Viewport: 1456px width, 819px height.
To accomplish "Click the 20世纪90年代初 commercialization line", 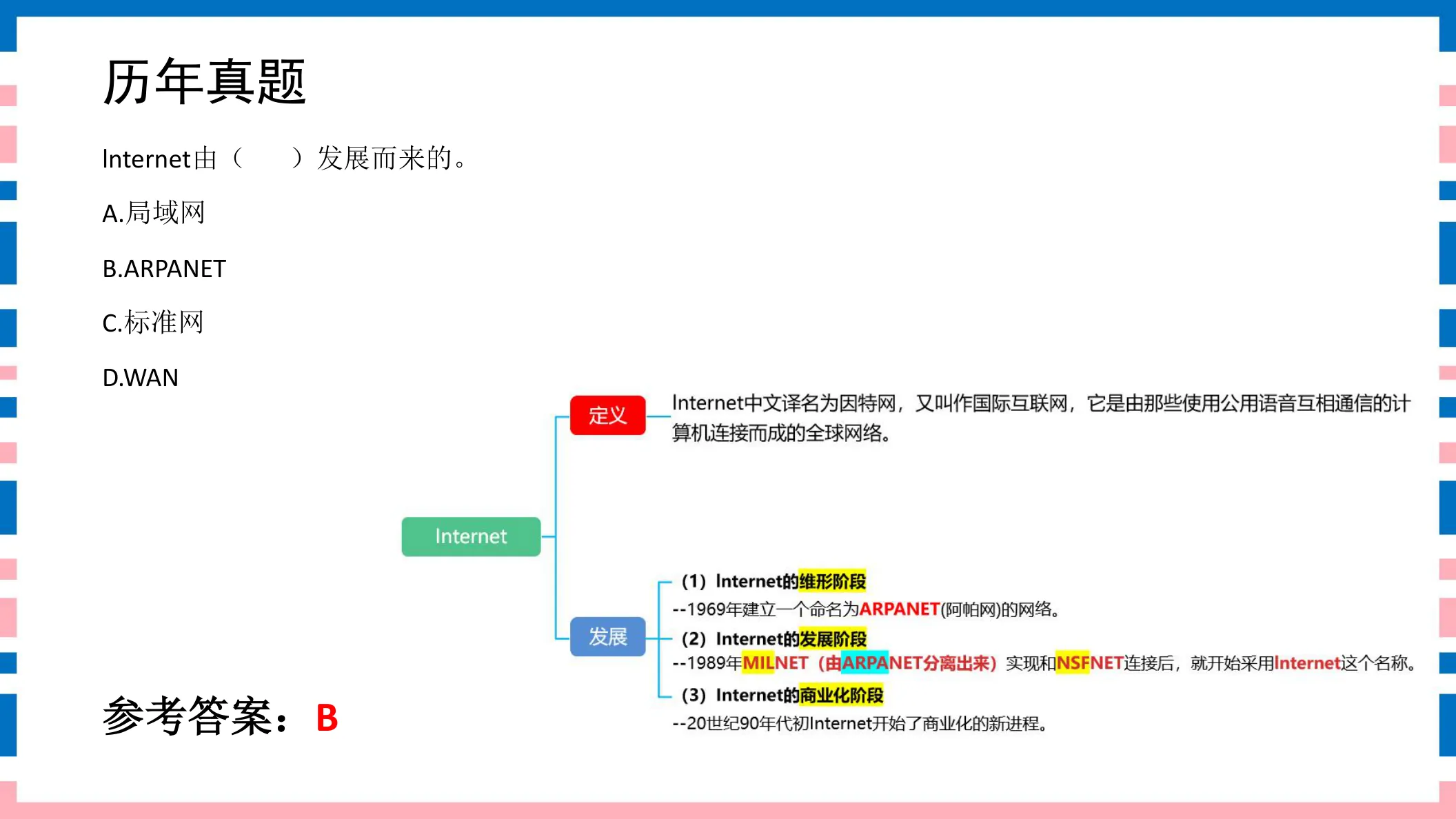I will [x=860, y=724].
